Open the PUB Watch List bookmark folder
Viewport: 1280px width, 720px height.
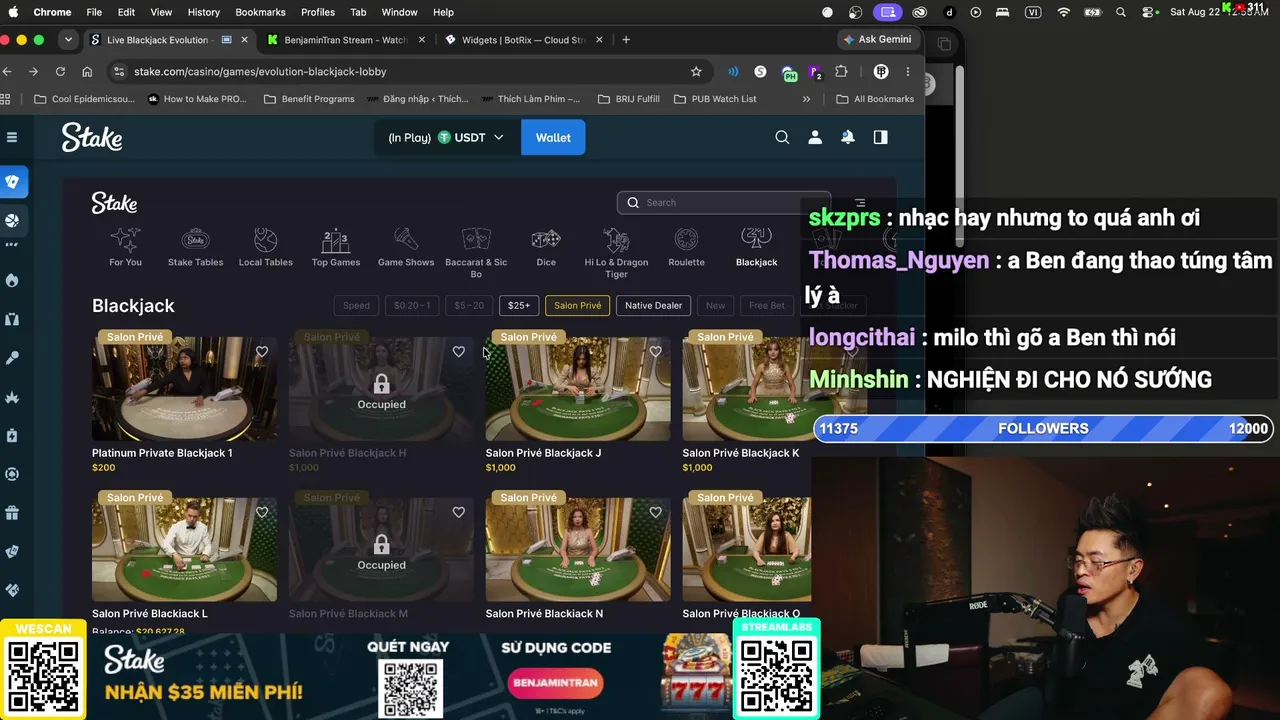pos(715,99)
